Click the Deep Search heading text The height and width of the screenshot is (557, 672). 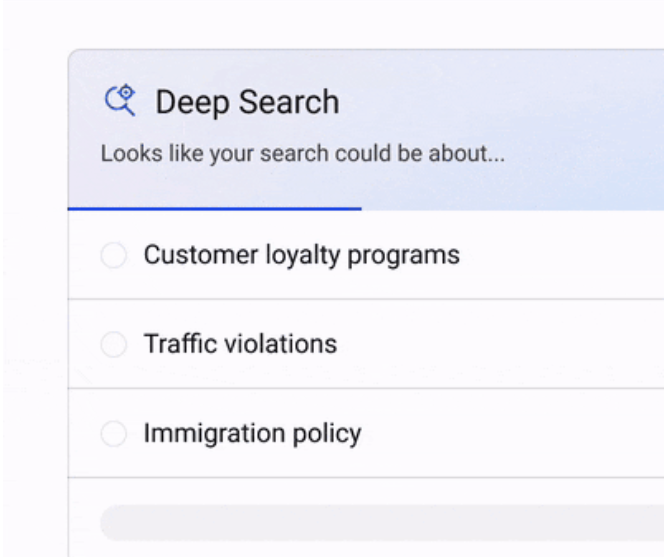247,102
